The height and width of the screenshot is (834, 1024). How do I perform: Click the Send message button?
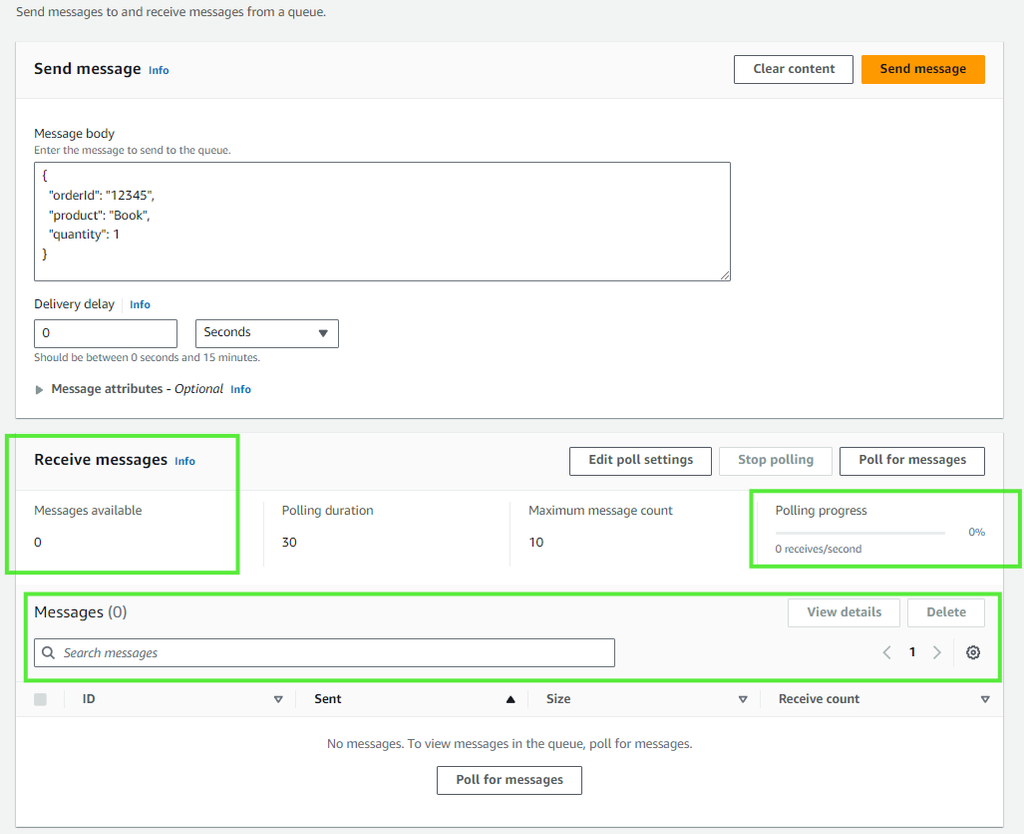922,69
